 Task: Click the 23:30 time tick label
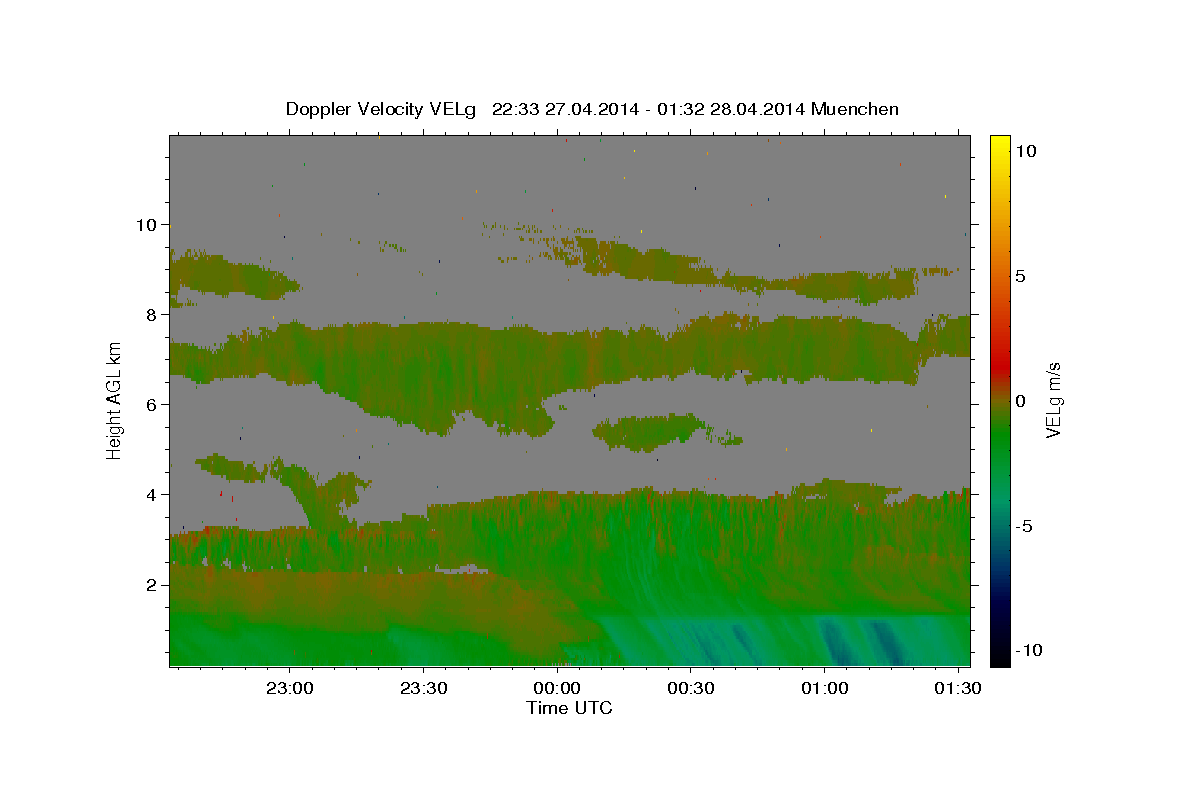click(424, 688)
